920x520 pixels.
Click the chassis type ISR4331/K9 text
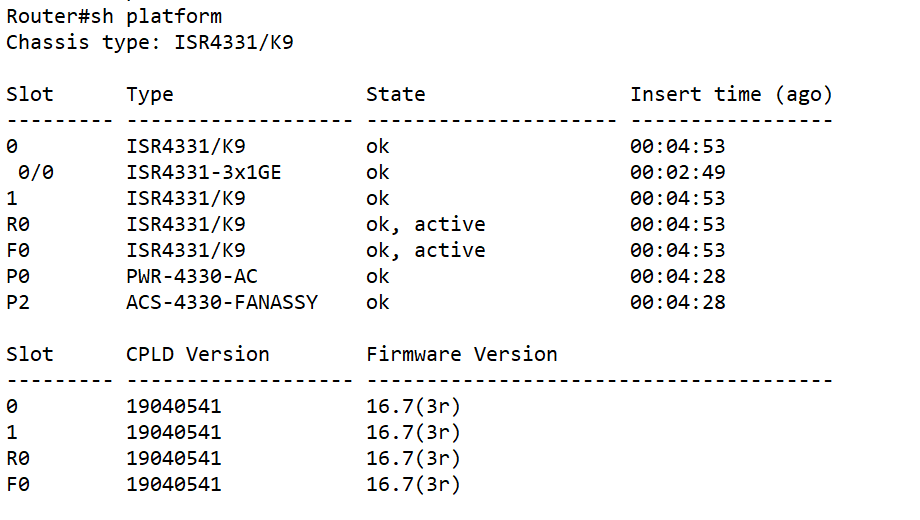tap(234, 42)
